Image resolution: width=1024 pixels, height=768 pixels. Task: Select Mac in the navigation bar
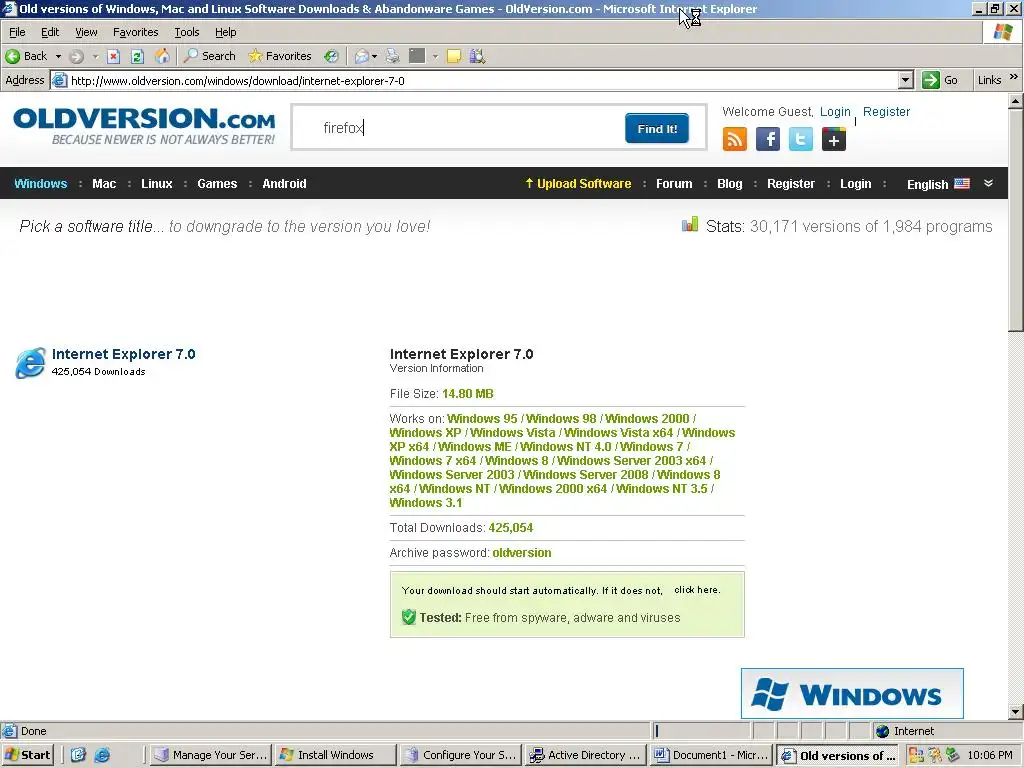[104, 184]
